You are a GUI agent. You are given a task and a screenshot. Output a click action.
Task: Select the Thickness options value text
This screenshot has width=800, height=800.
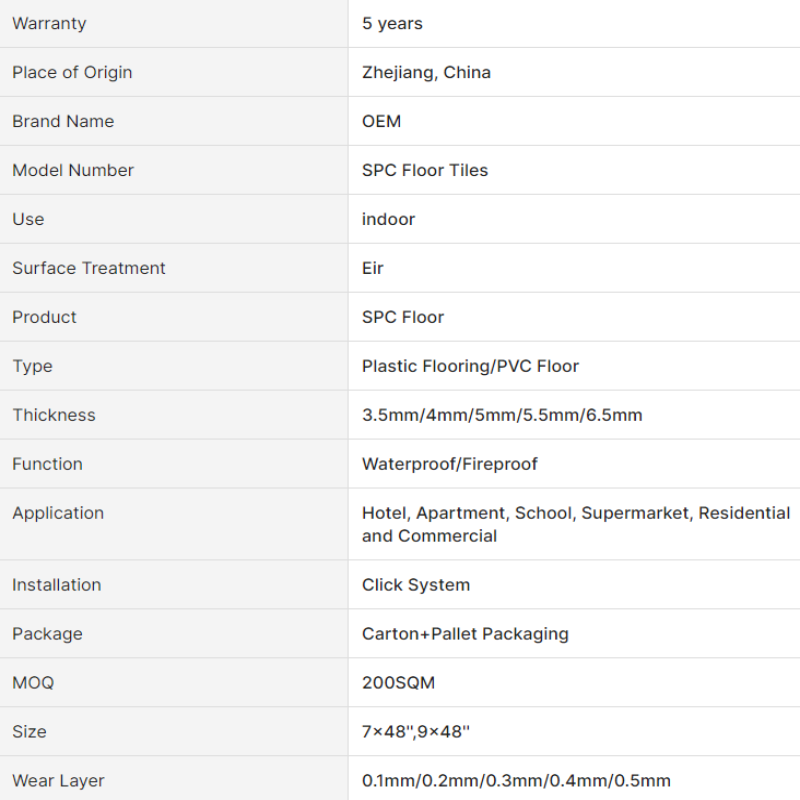pos(502,415)
